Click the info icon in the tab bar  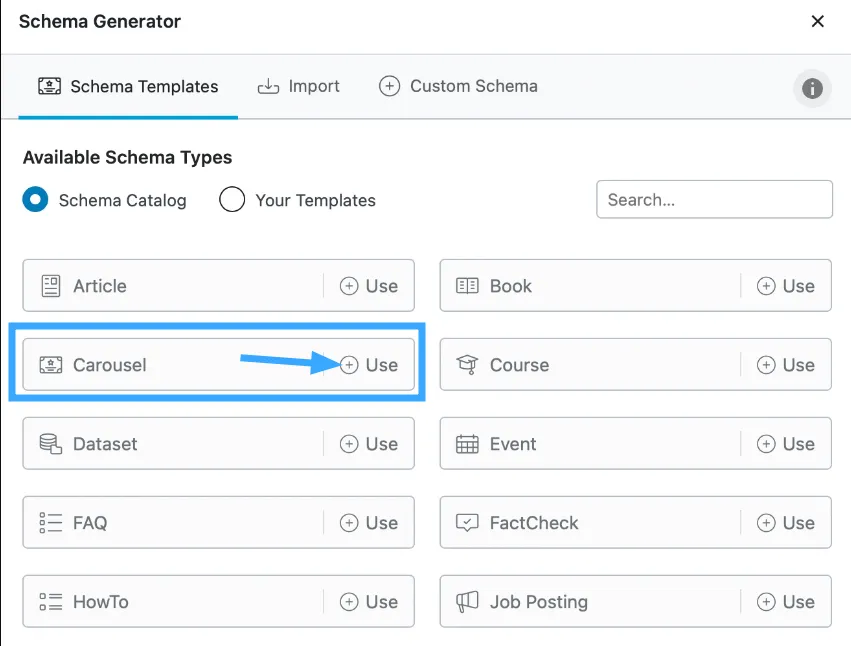[x=812, y=89]
